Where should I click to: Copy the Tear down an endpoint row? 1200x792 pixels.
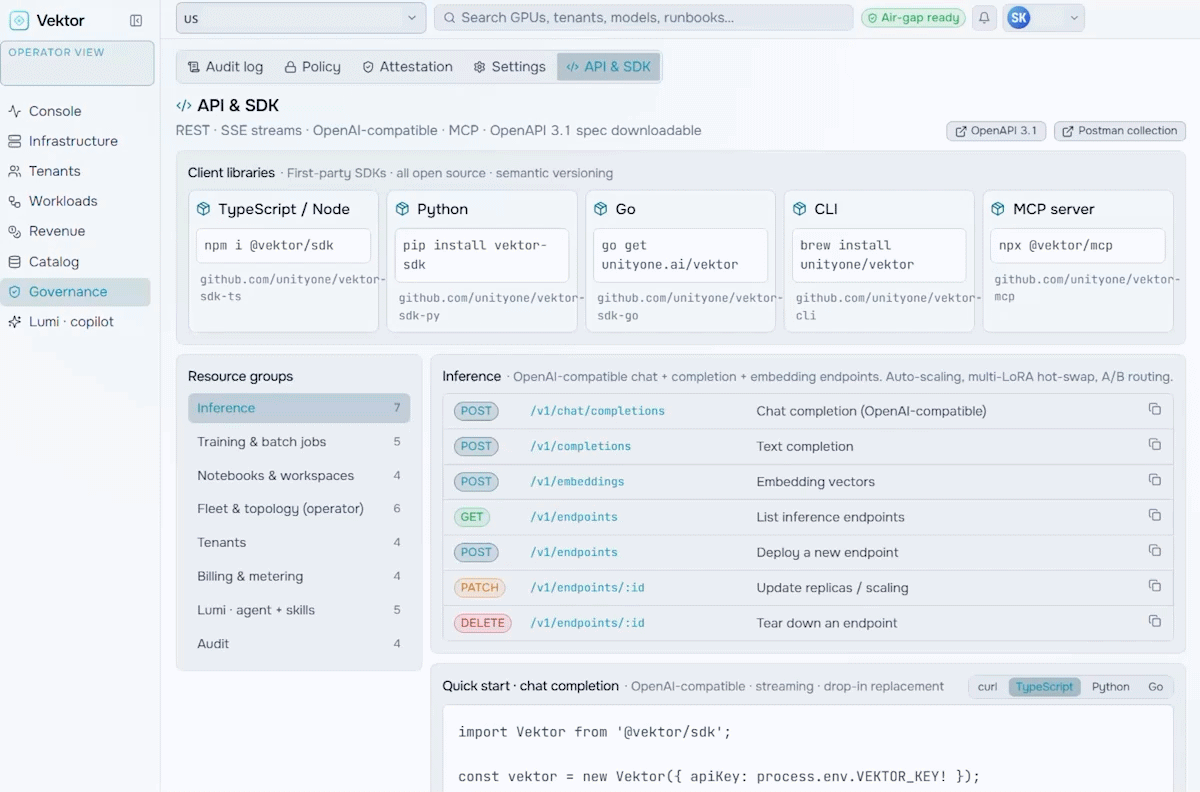1155,622
